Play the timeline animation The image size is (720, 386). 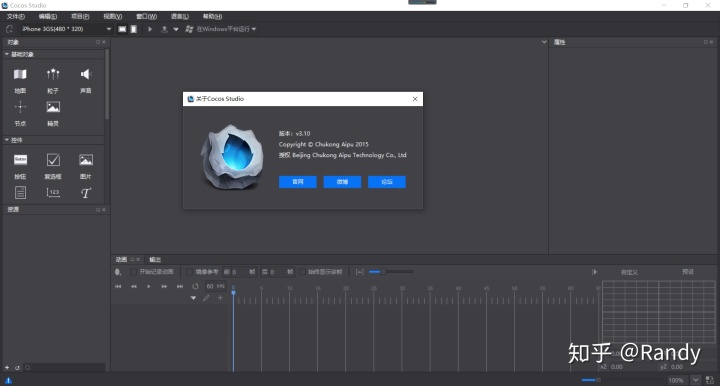tap(148, 286)
